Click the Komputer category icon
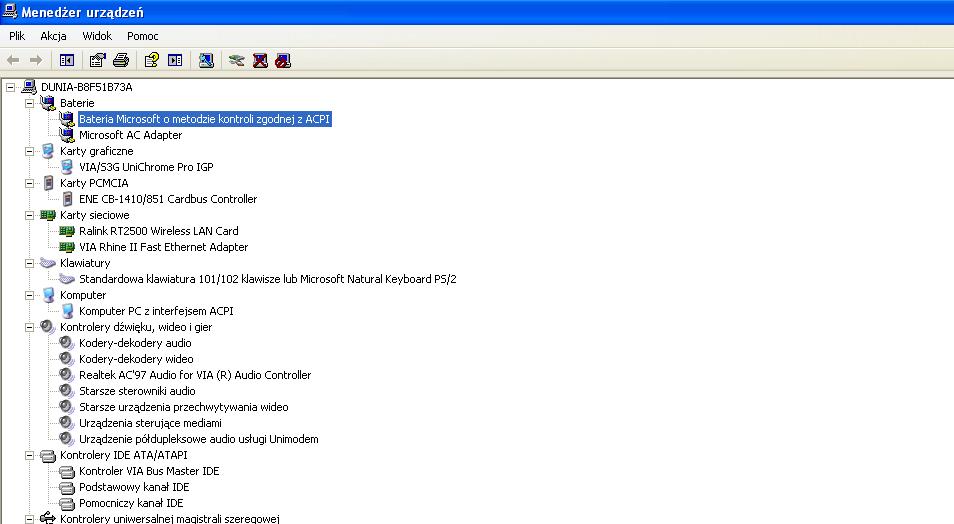 (x=48, y=295)
